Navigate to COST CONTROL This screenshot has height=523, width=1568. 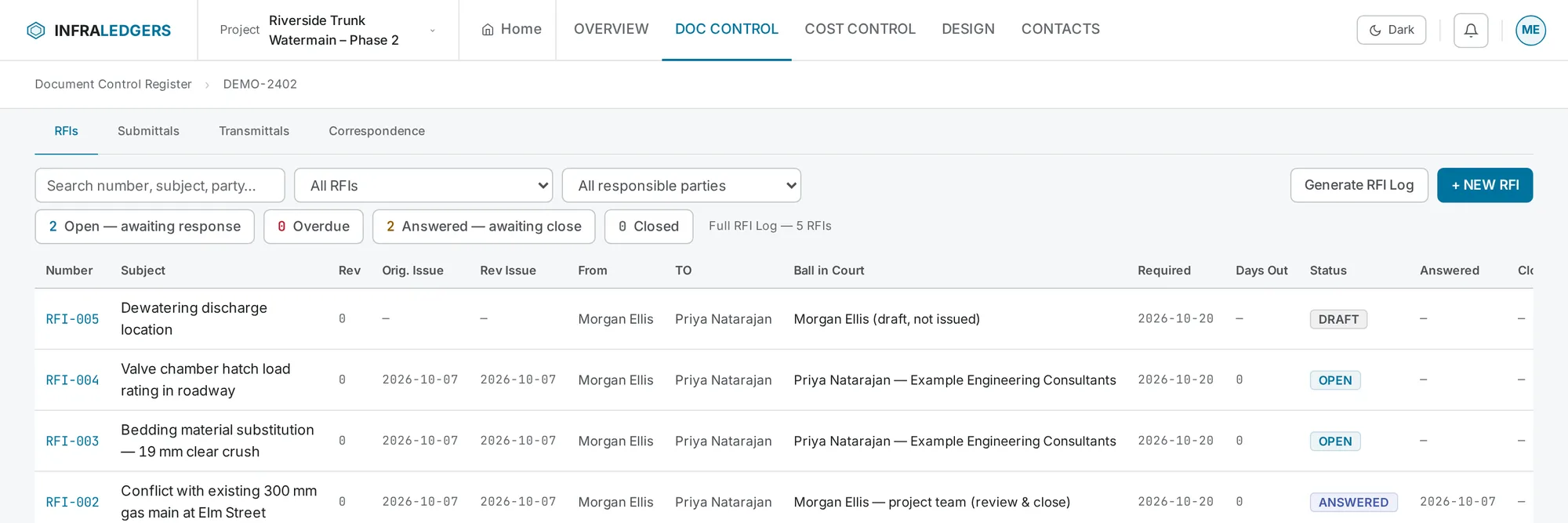tap(860, 30)
